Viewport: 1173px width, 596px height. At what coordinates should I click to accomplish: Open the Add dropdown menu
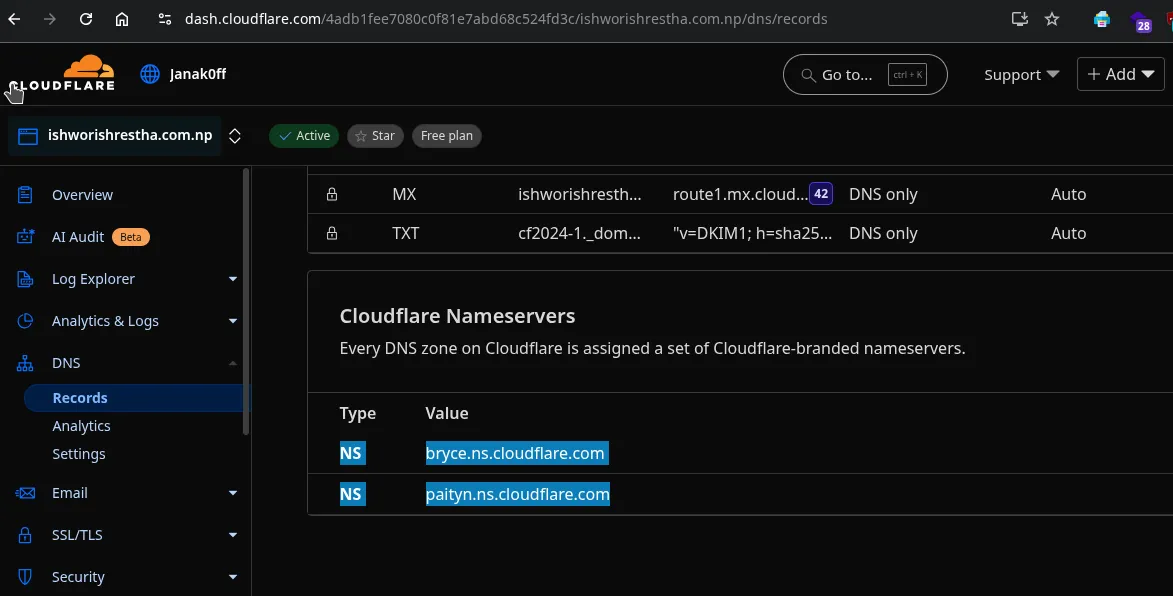click(1120, 74)
